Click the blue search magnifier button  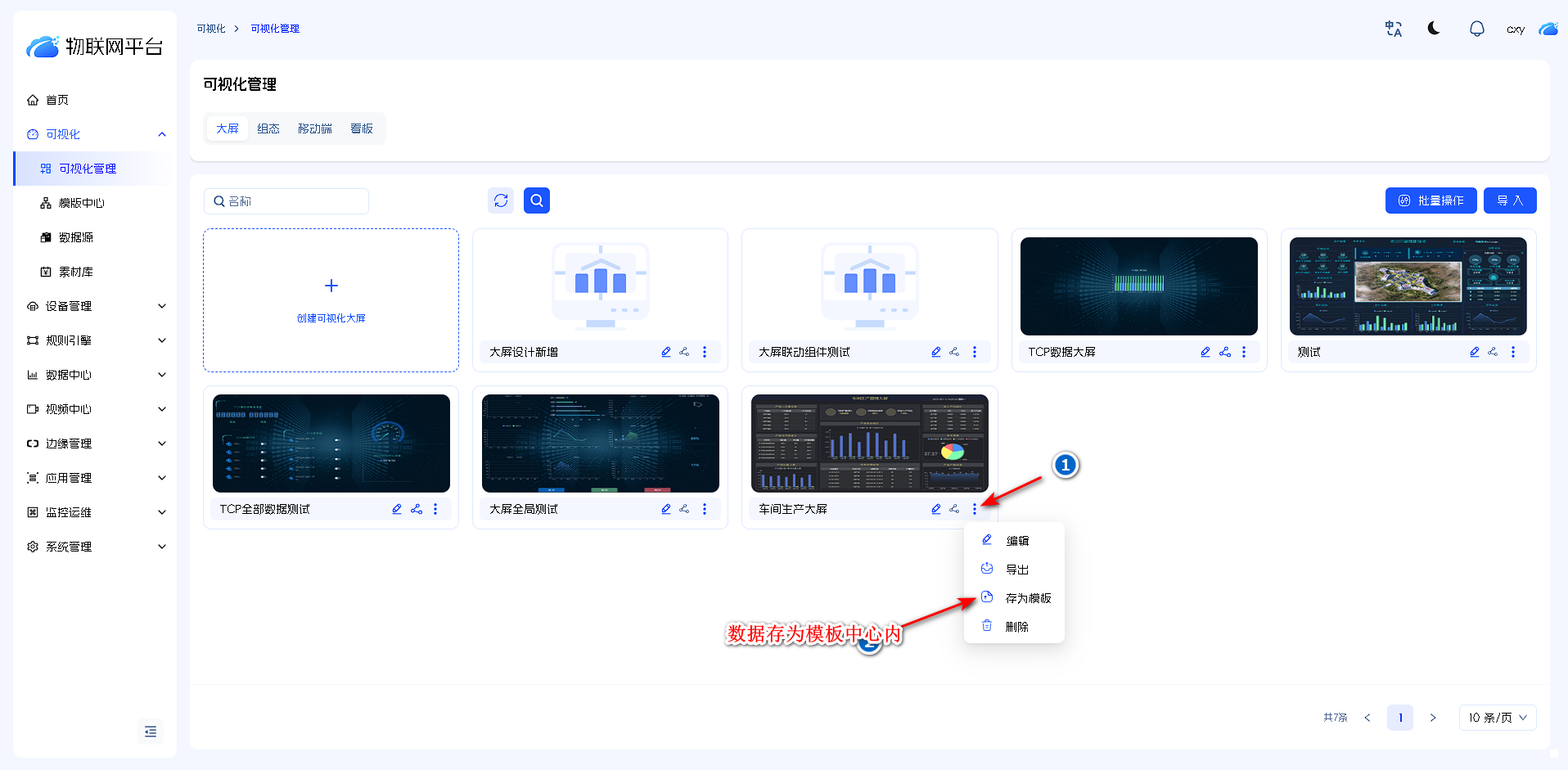coord(537,200)
